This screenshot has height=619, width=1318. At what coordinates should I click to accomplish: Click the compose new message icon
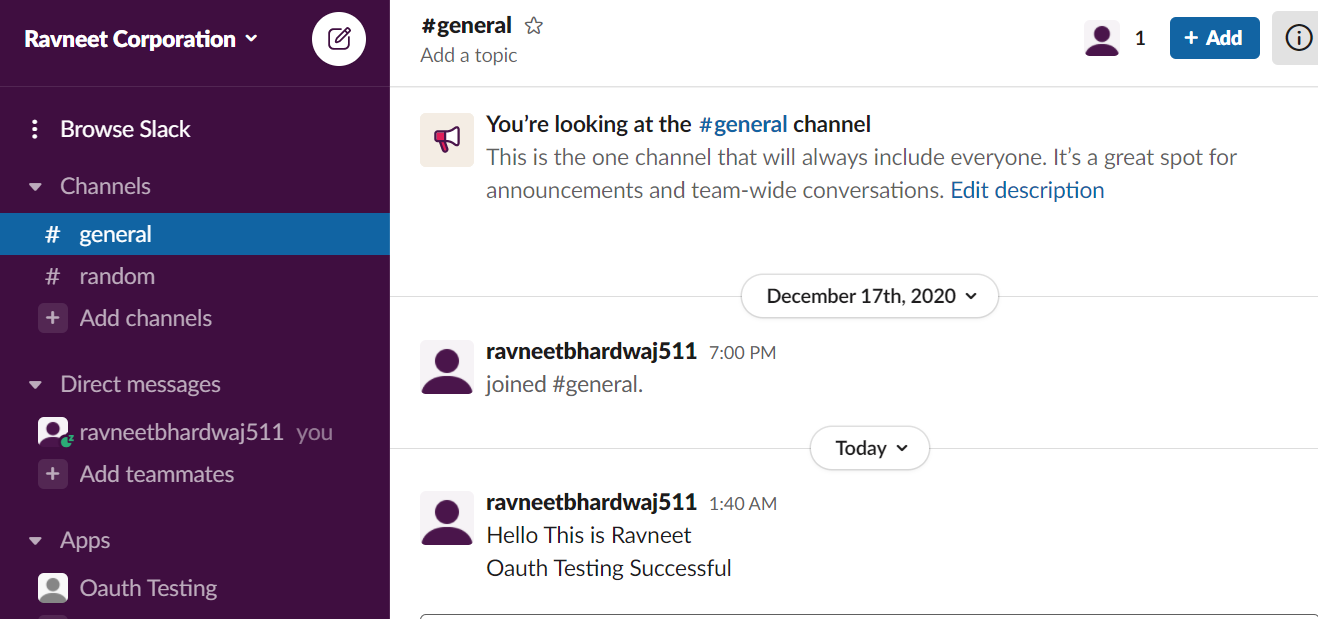(x=339, y=39)
